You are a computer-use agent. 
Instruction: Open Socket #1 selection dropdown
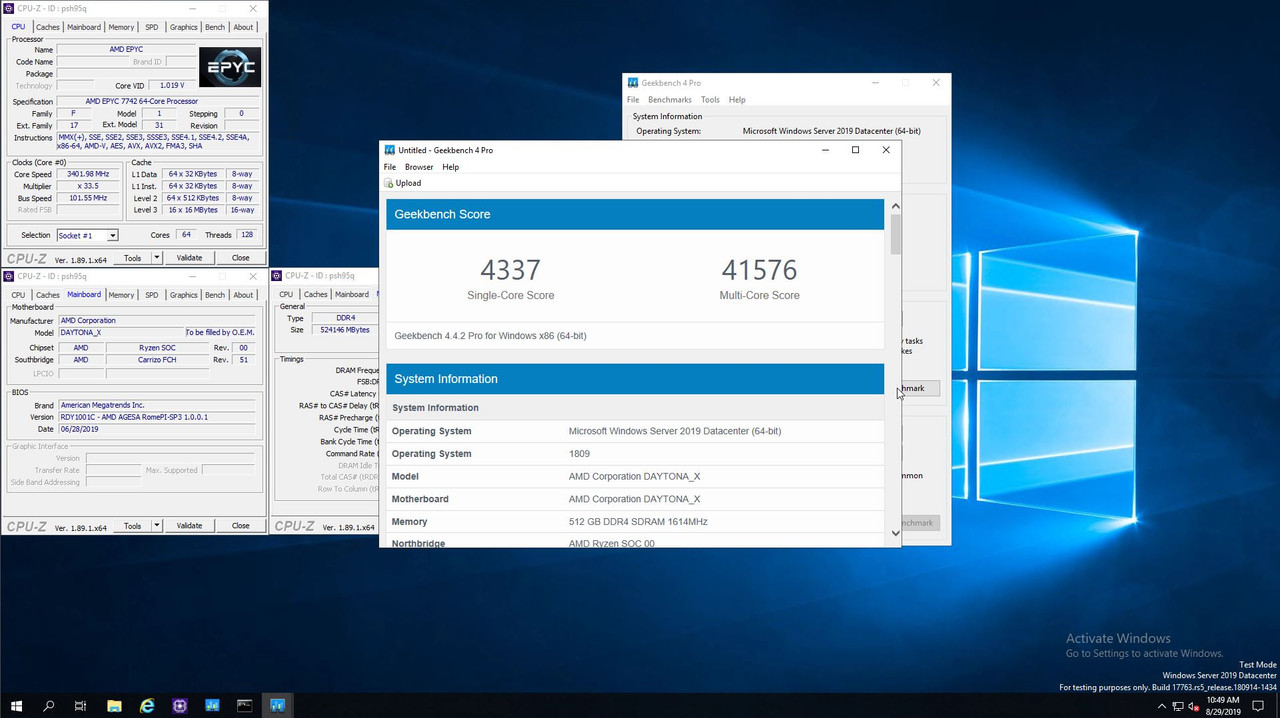pos(87,235)
